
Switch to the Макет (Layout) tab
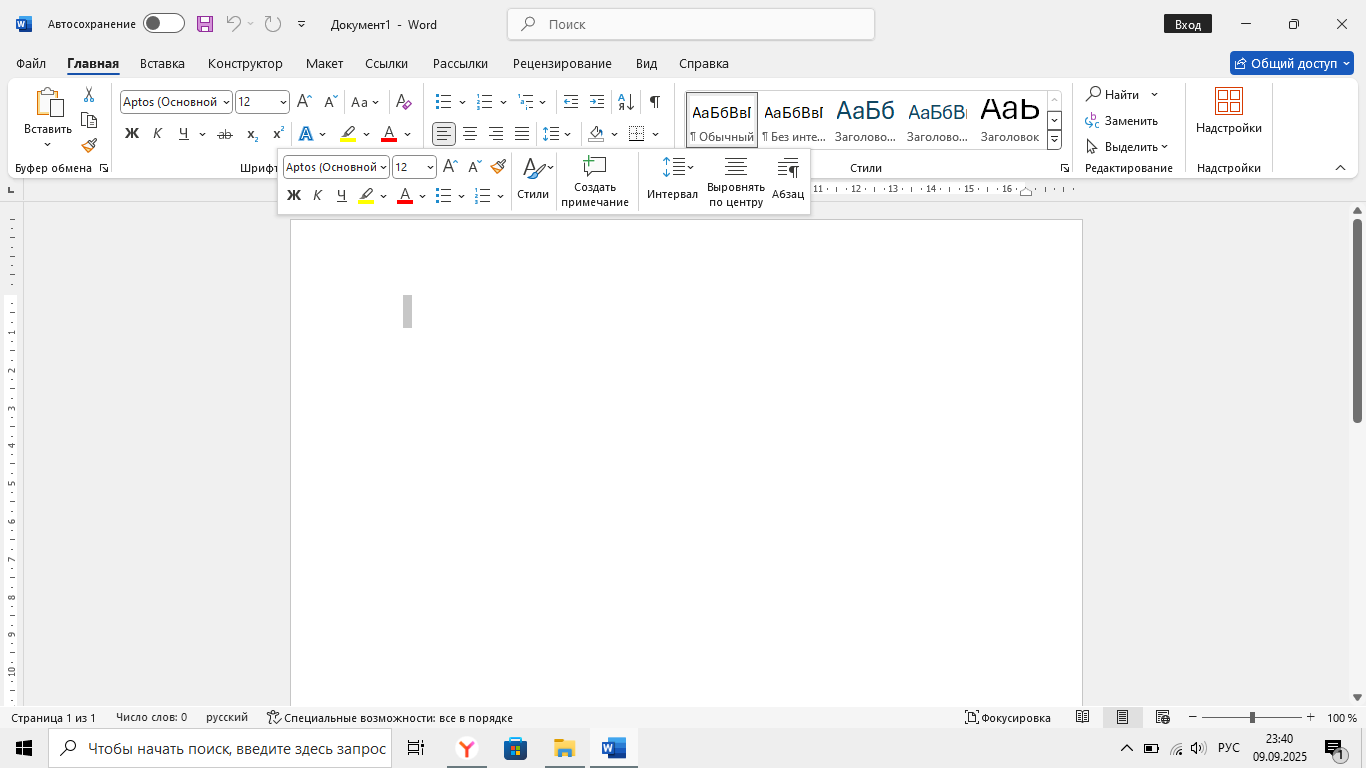[324, 63]
